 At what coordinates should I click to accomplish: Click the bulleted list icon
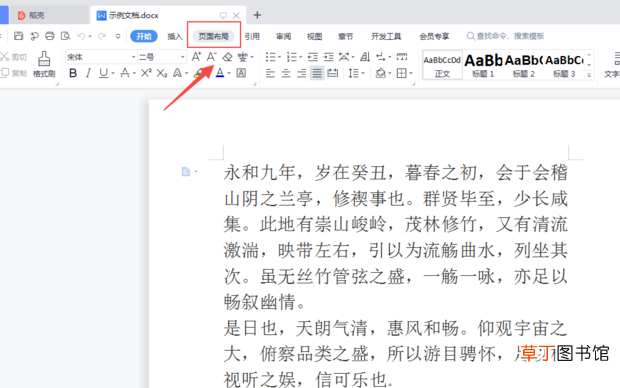(x=270, y=57)
